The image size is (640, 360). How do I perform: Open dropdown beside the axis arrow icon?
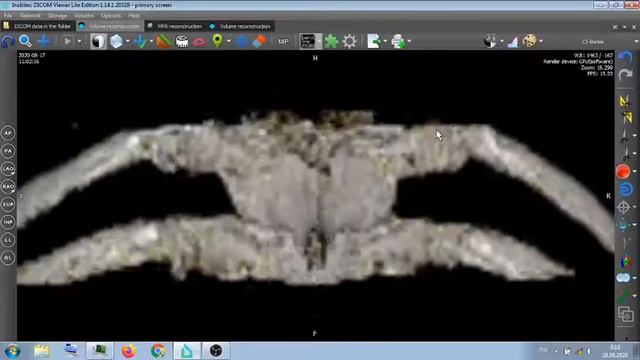coord(151,41)
